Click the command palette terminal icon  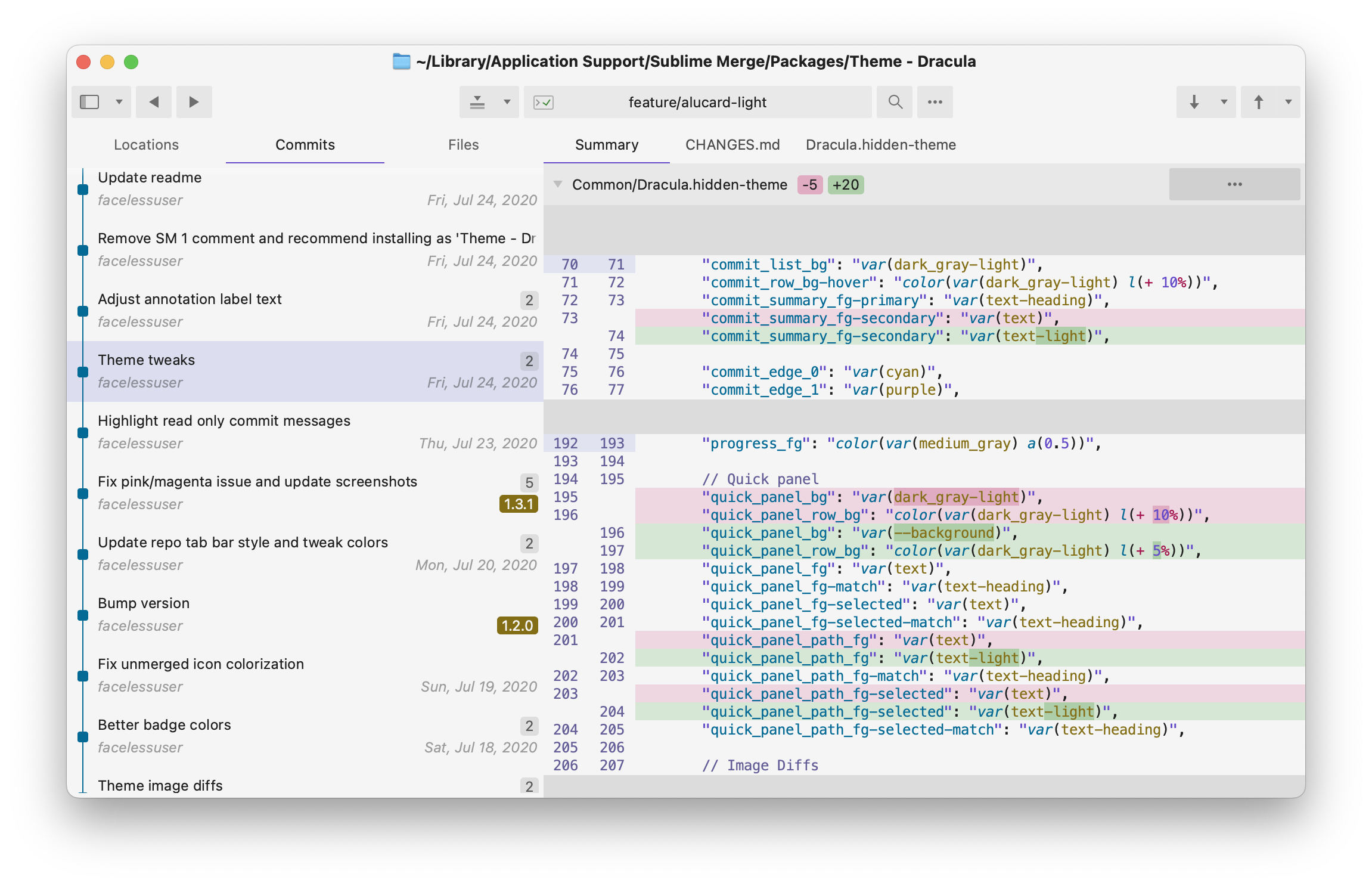coord(544,103)
